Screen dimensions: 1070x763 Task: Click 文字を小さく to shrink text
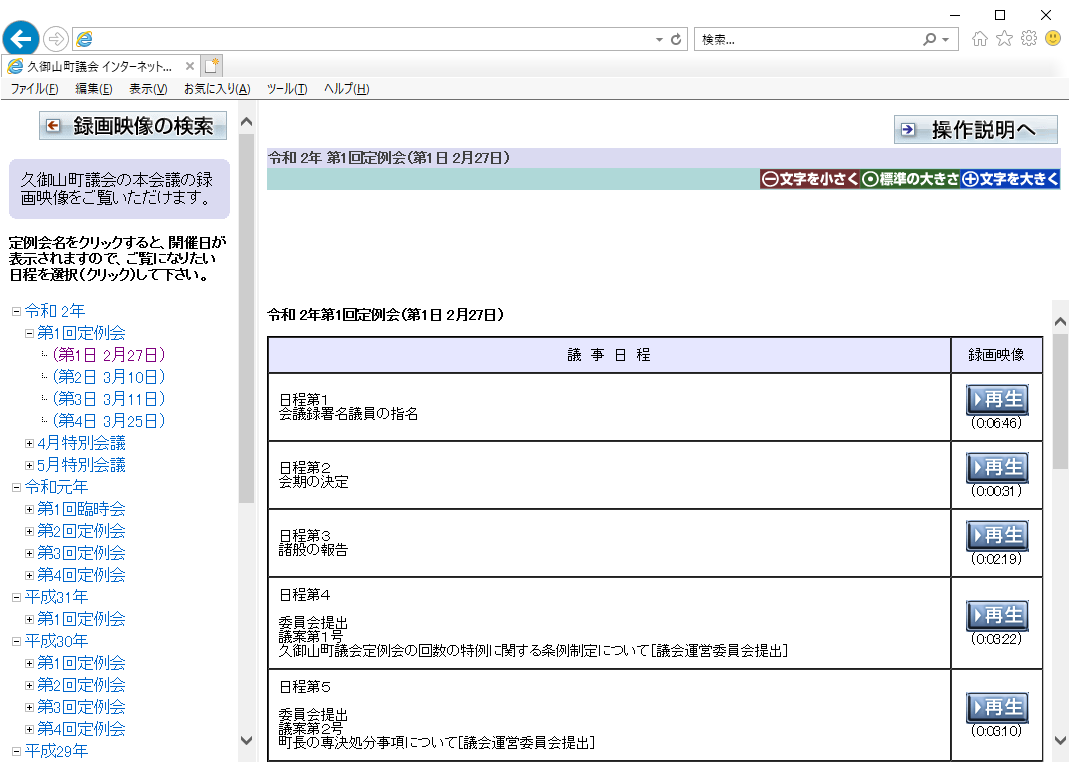(809, 179)
